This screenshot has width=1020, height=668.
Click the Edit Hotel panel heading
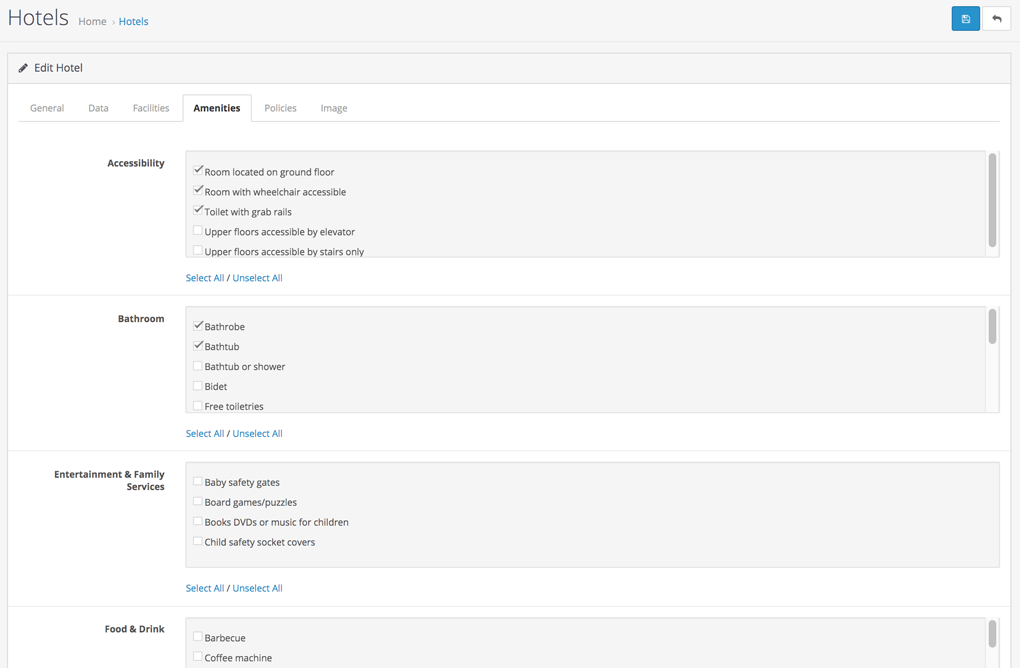(59, 68)
